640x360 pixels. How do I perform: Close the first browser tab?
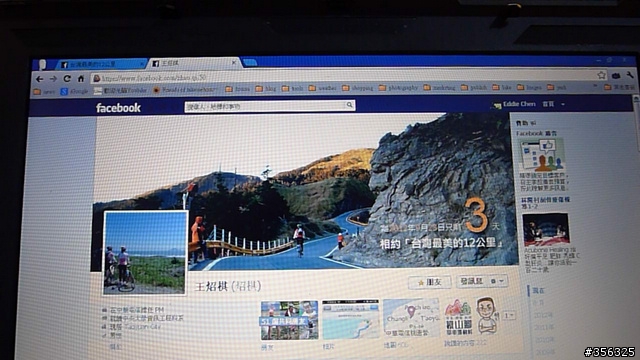[142, 64]
